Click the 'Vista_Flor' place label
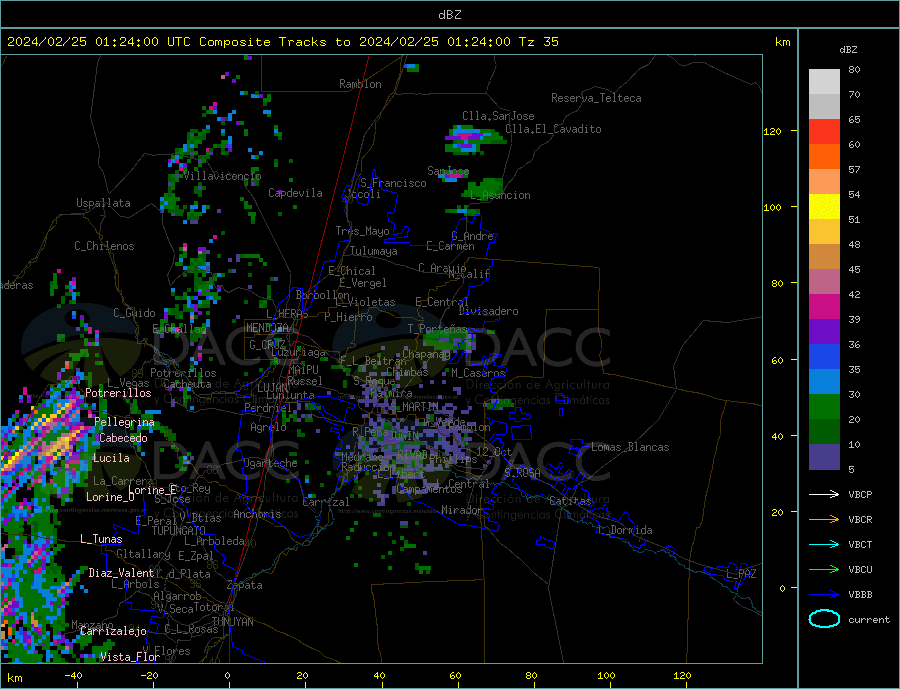This screenshot has width=900, height=689. (130, 657)
